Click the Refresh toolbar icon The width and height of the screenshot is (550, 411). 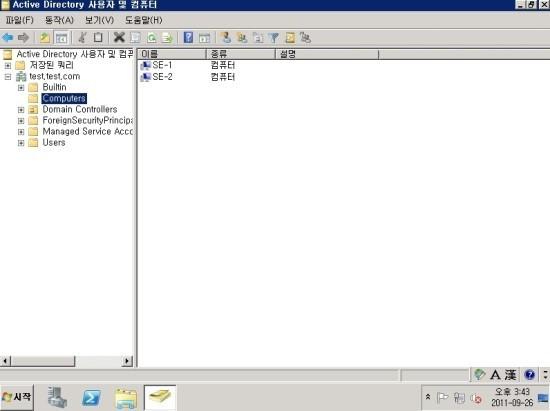coord(152,38)
